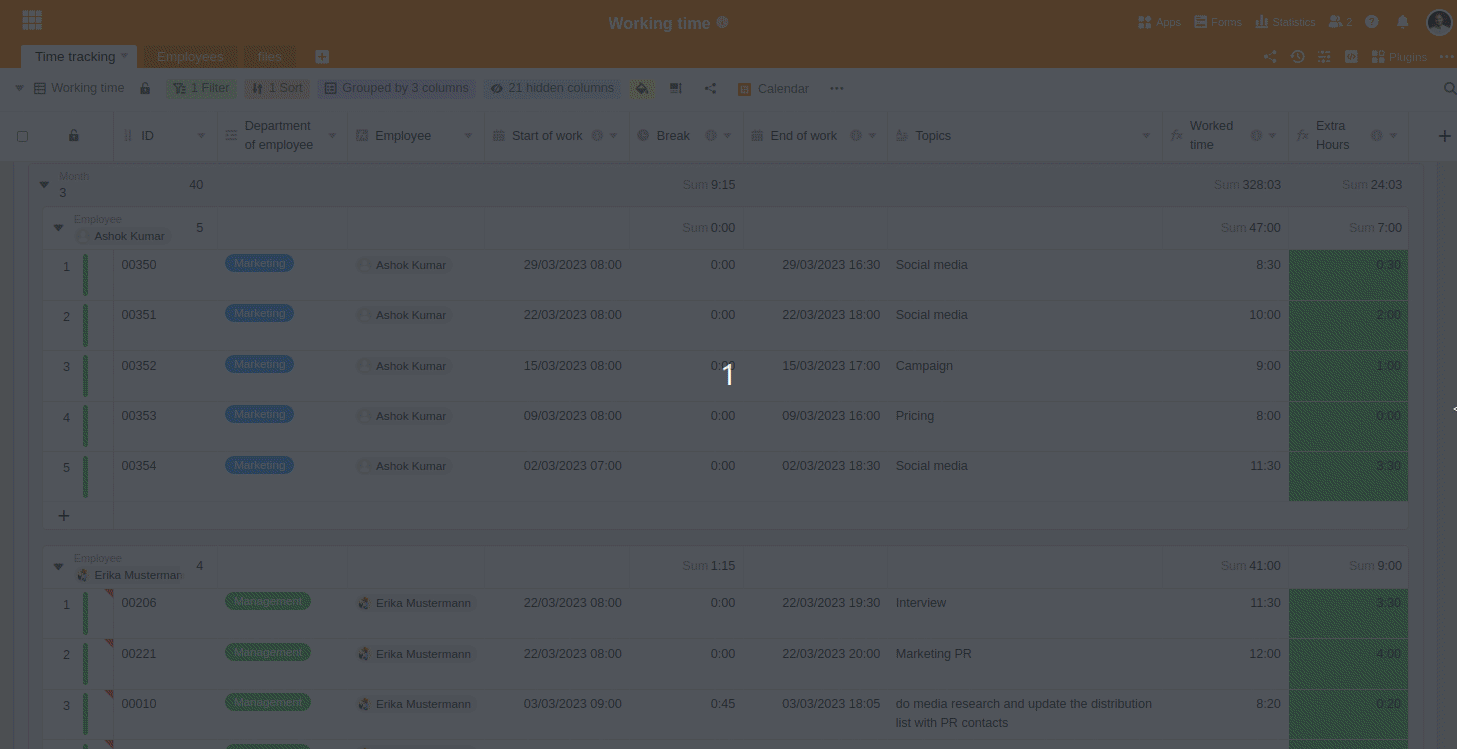Viewport: 1457px width, 749px height.
Task: Open the version history clock icon
Action: [x=1298, y=57]
